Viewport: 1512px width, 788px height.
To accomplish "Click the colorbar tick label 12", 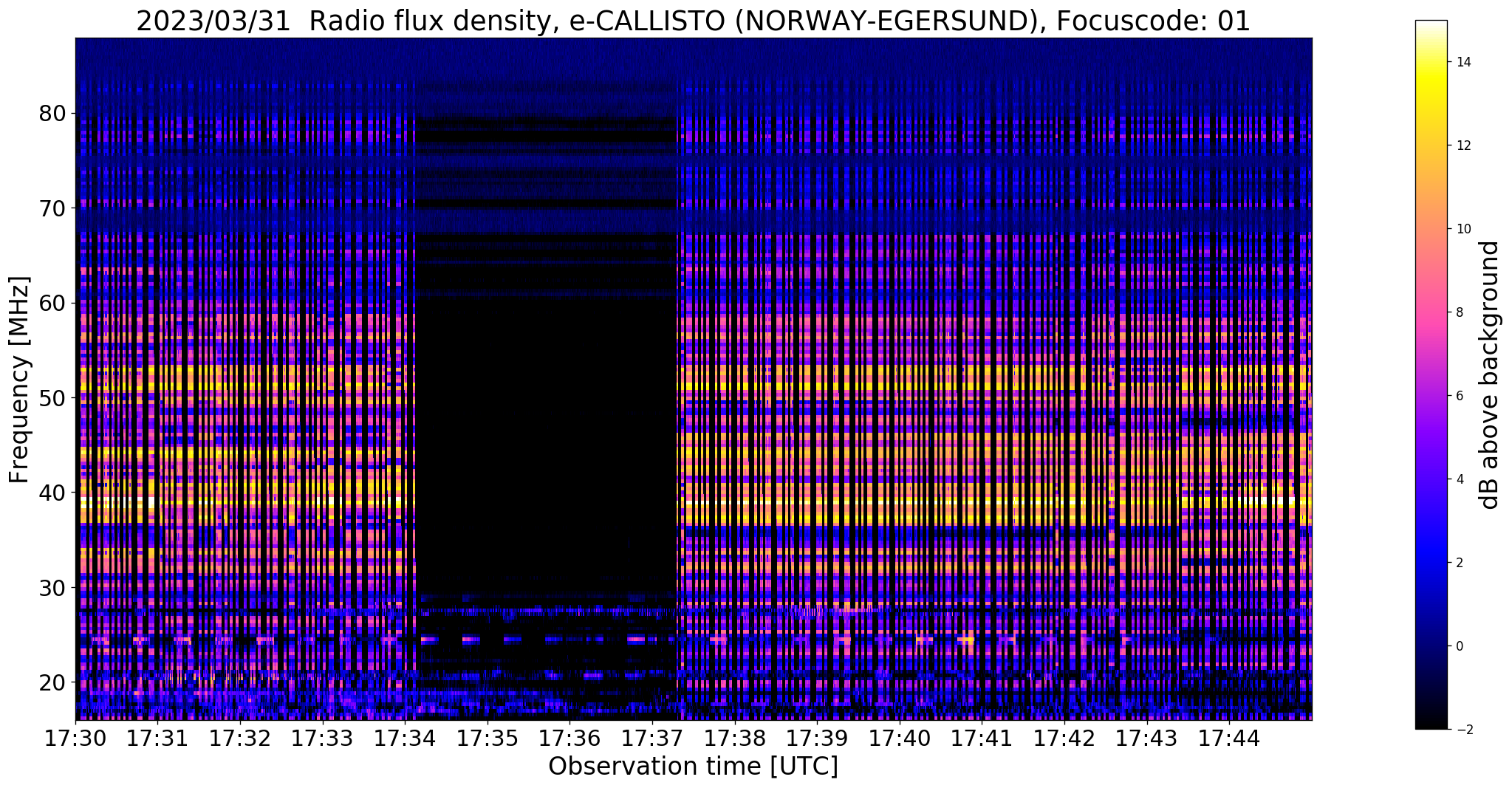I will click(x=1463, y=145).
